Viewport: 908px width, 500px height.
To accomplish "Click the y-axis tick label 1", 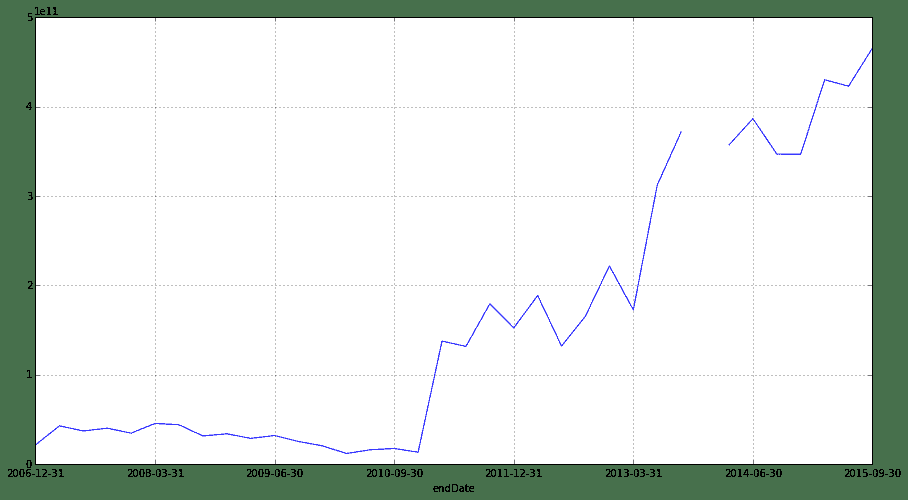I will (30, 376).
